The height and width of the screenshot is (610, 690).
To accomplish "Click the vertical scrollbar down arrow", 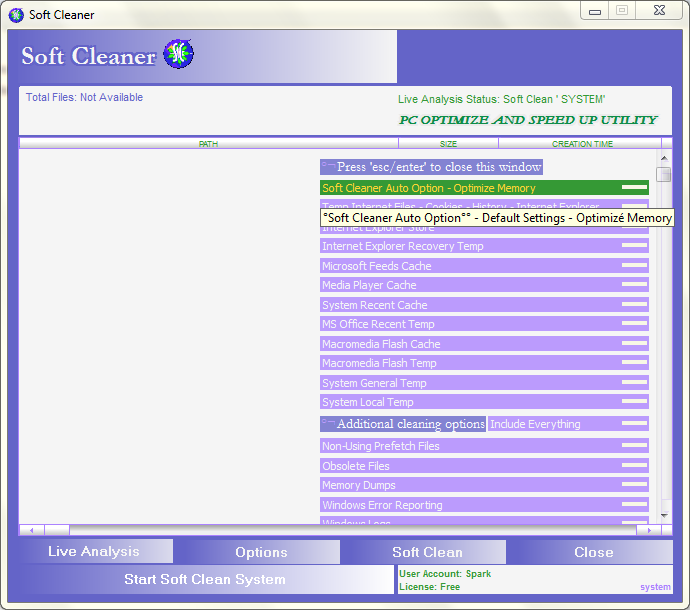I will [x=664, y=515].
